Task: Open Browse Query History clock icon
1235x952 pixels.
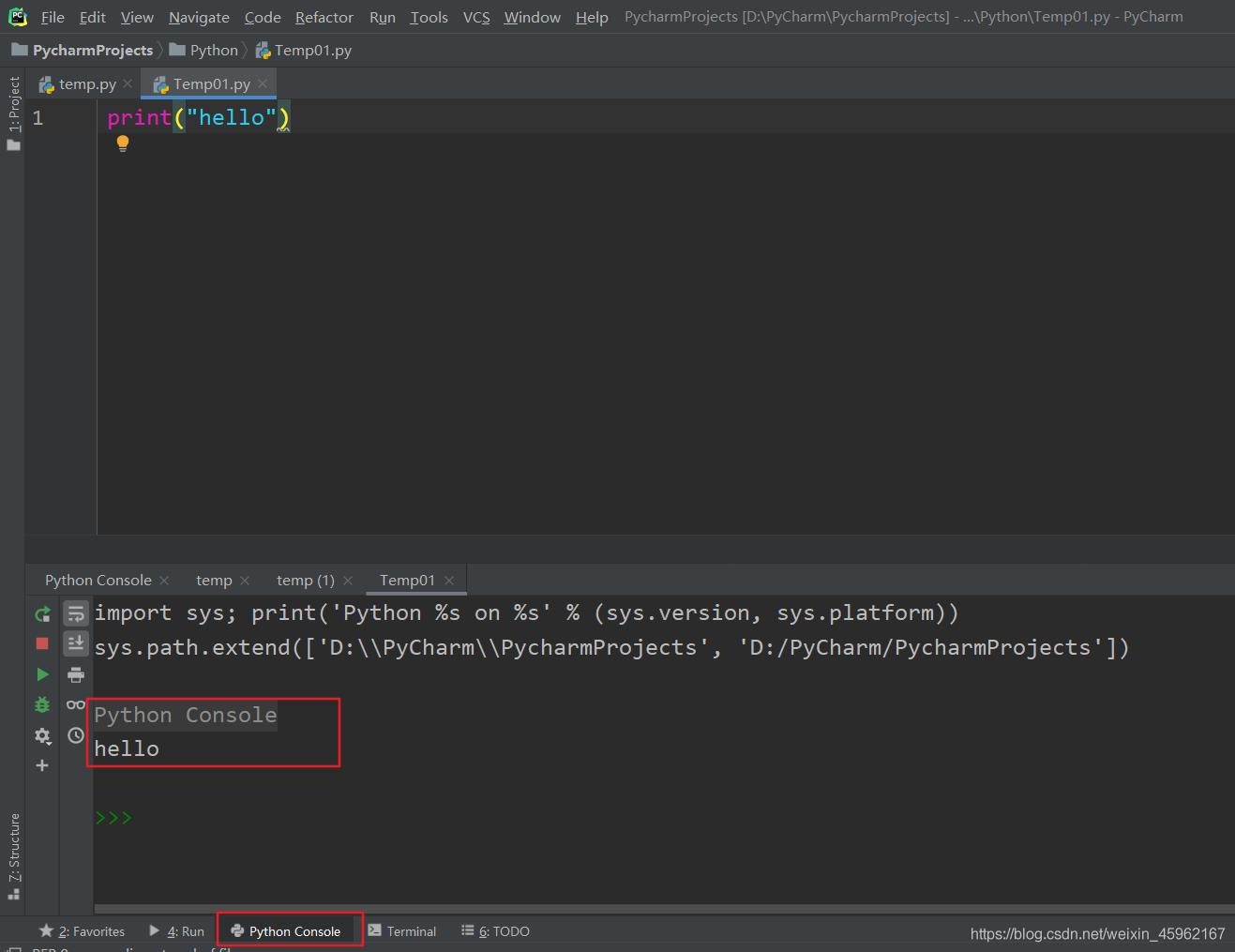Action: (76, 735)
